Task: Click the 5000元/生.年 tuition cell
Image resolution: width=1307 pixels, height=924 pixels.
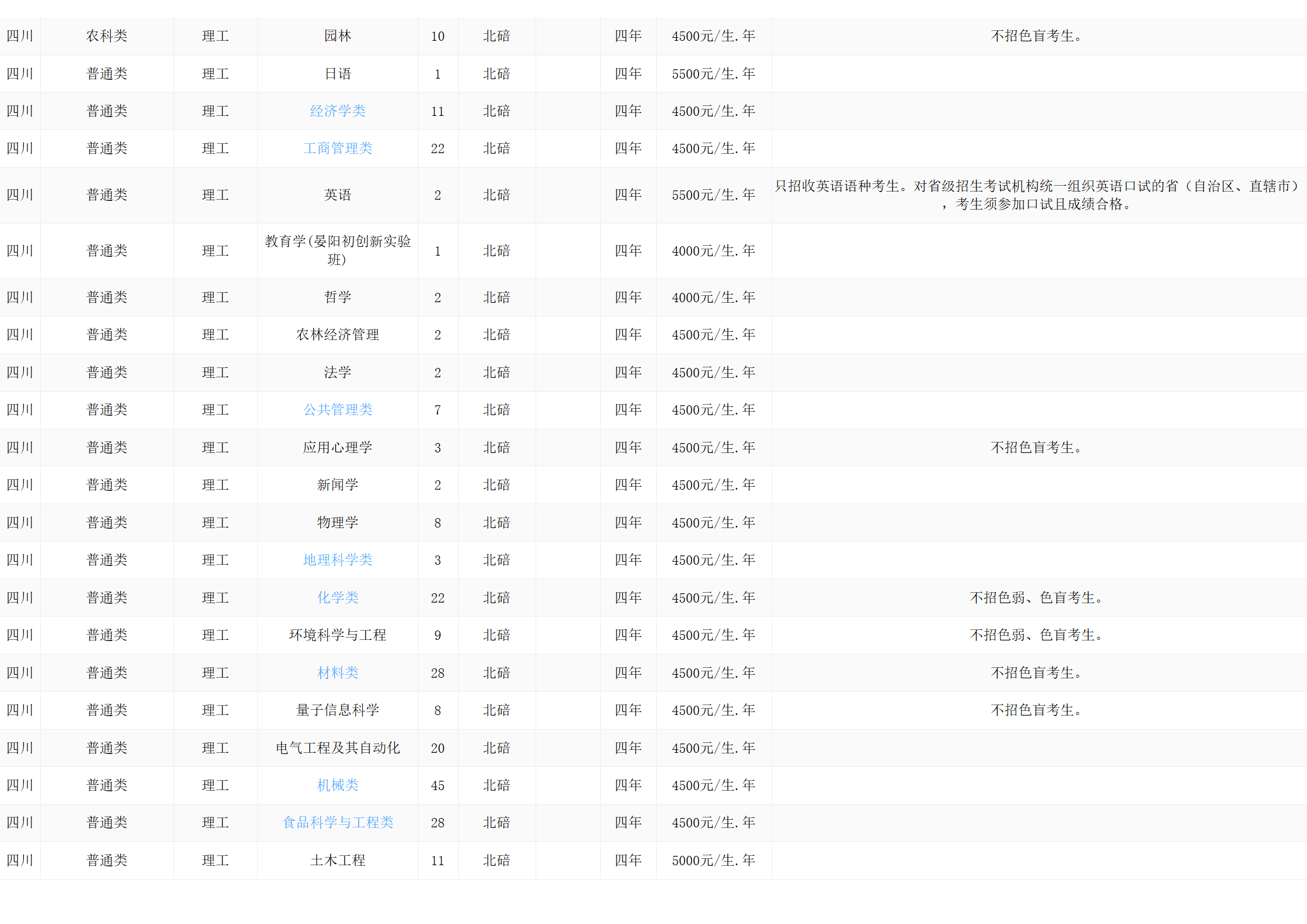Action: pos(713,861)
